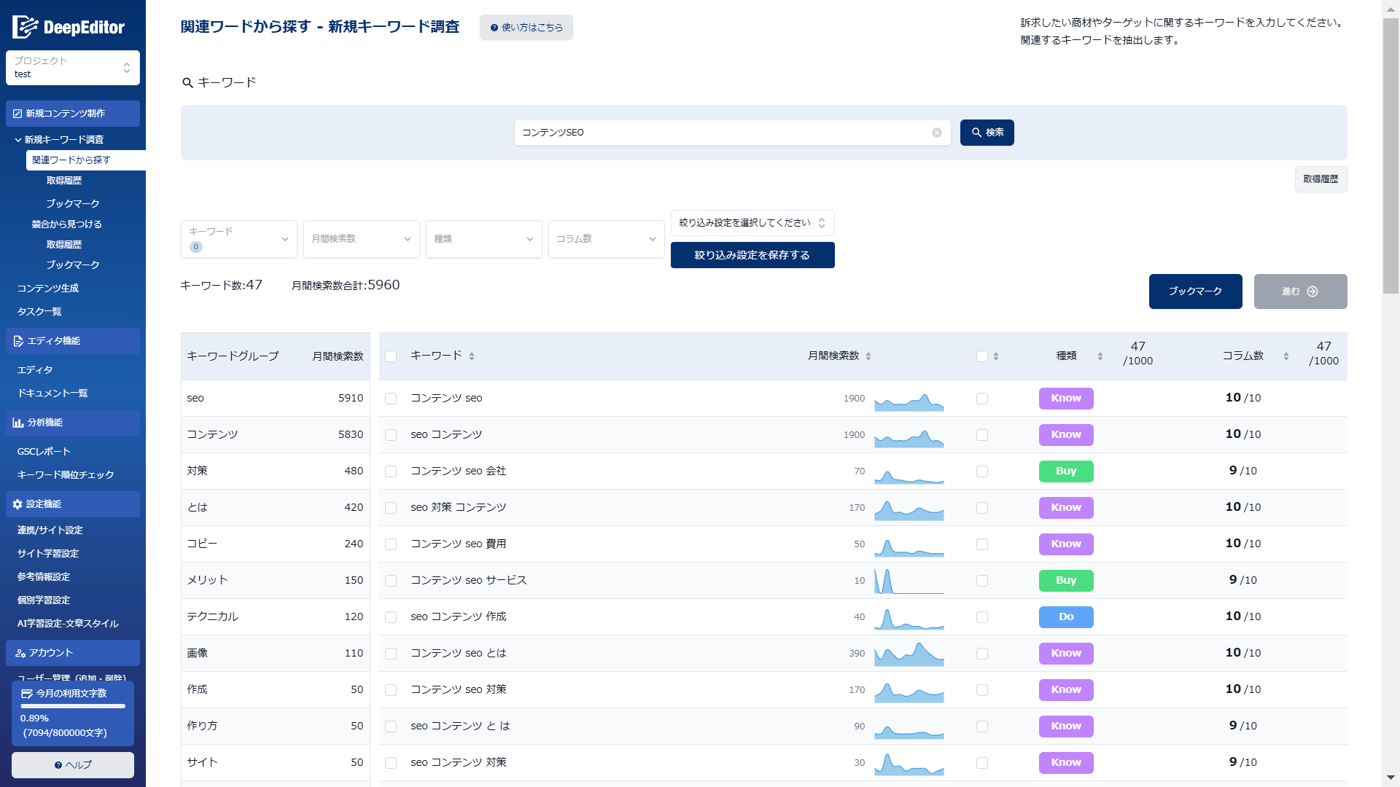Click the Buy tag for コンテンツ seo 会社
This screenshot has height=787, width=1400.
[1066, 471]
